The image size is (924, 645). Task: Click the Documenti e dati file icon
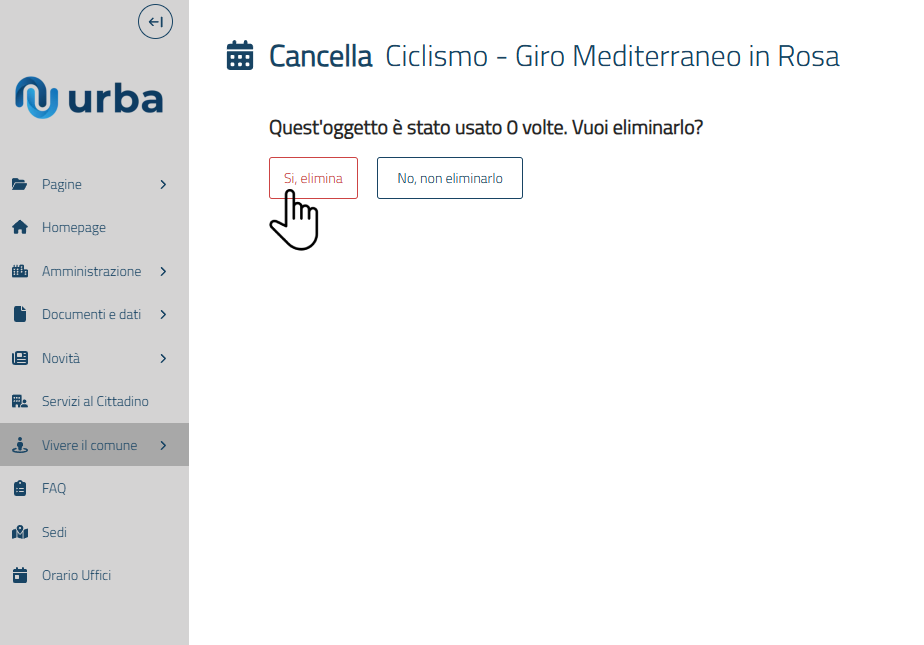click(19, 314)
